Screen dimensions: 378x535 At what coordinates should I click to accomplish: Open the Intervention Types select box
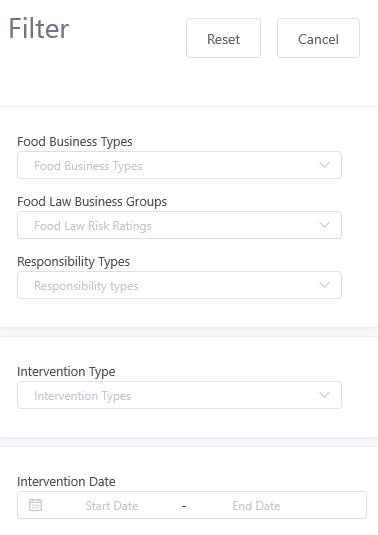[179, 395]
